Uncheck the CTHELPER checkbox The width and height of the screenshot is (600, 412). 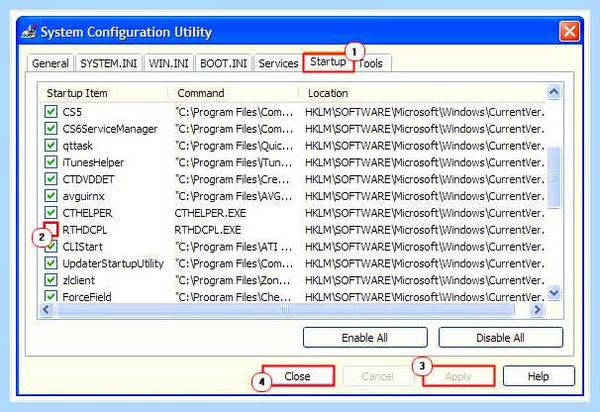click(51, 213)
